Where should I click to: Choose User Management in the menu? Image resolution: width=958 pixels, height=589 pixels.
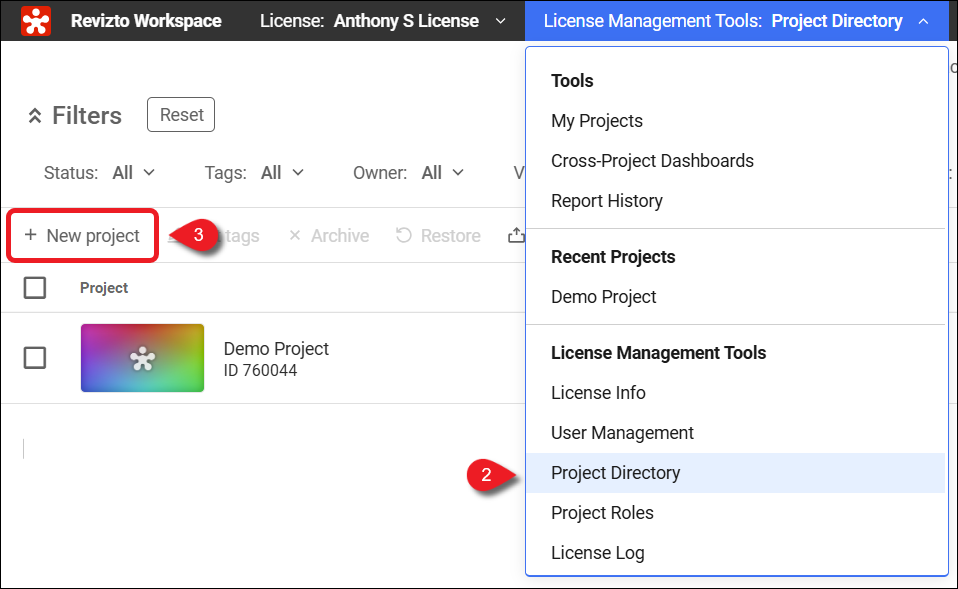pyautogui.click(x=622, y=433)
